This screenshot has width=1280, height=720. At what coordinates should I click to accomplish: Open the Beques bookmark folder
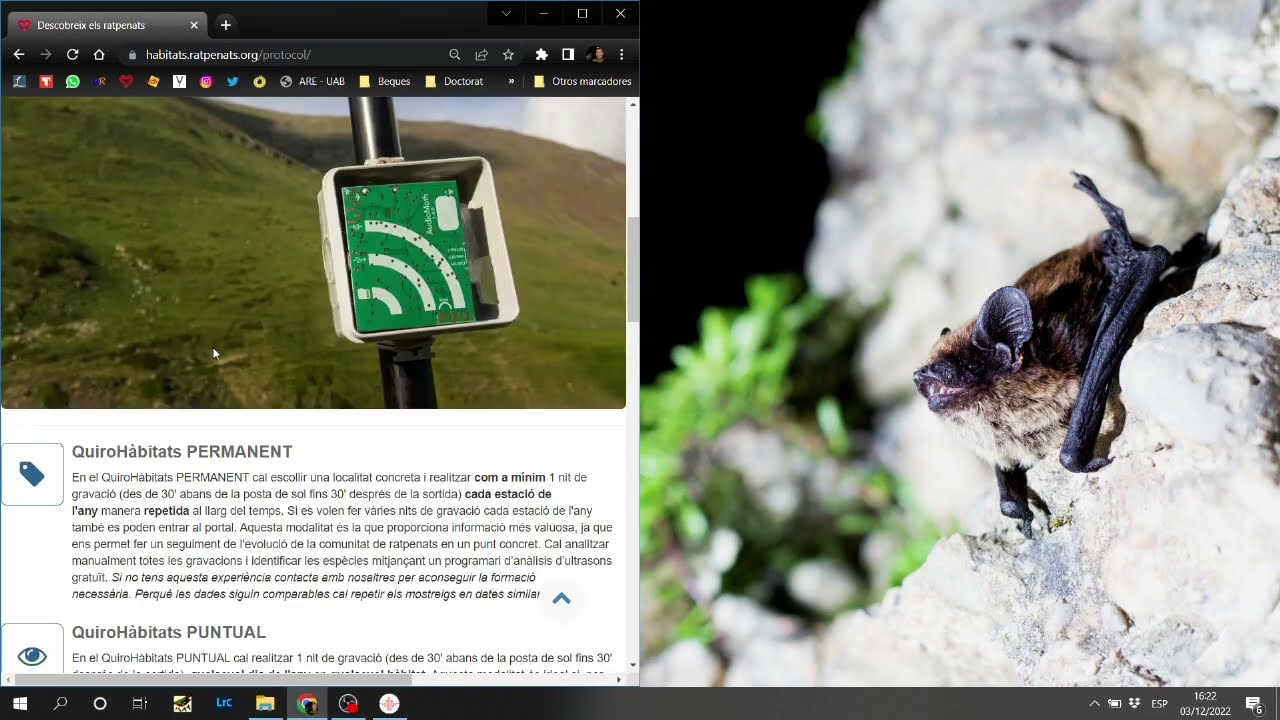click(385, 82)
